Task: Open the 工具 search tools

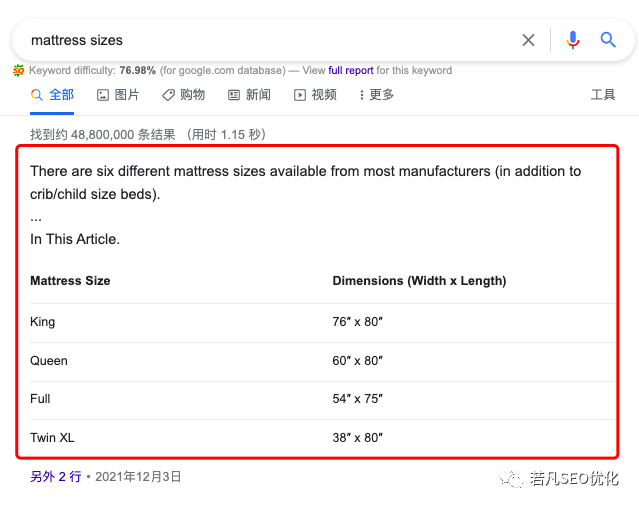Action: pyautogui.click(x=603, y=95)
